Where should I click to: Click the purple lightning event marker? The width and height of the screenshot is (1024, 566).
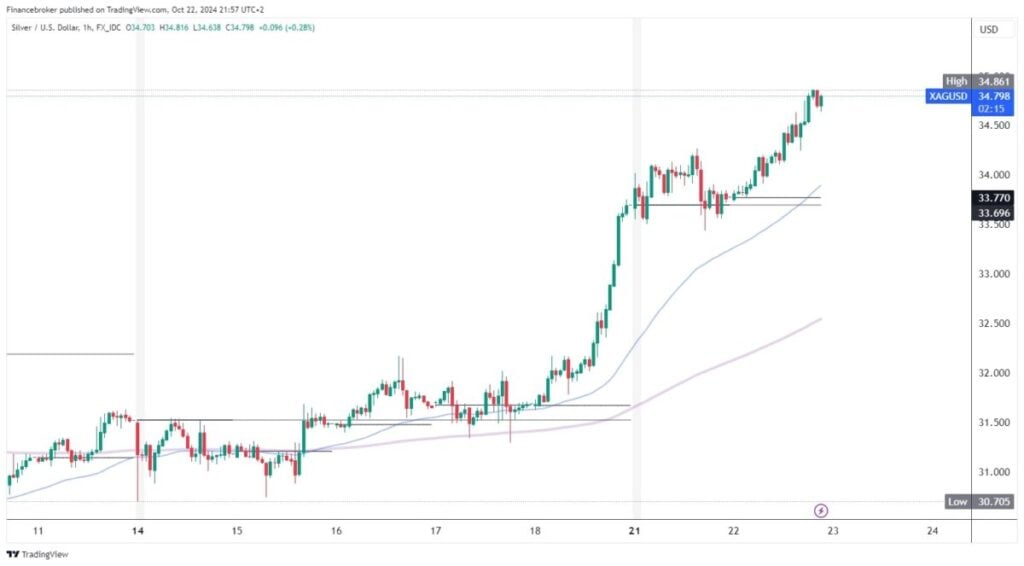coord(821,511)
